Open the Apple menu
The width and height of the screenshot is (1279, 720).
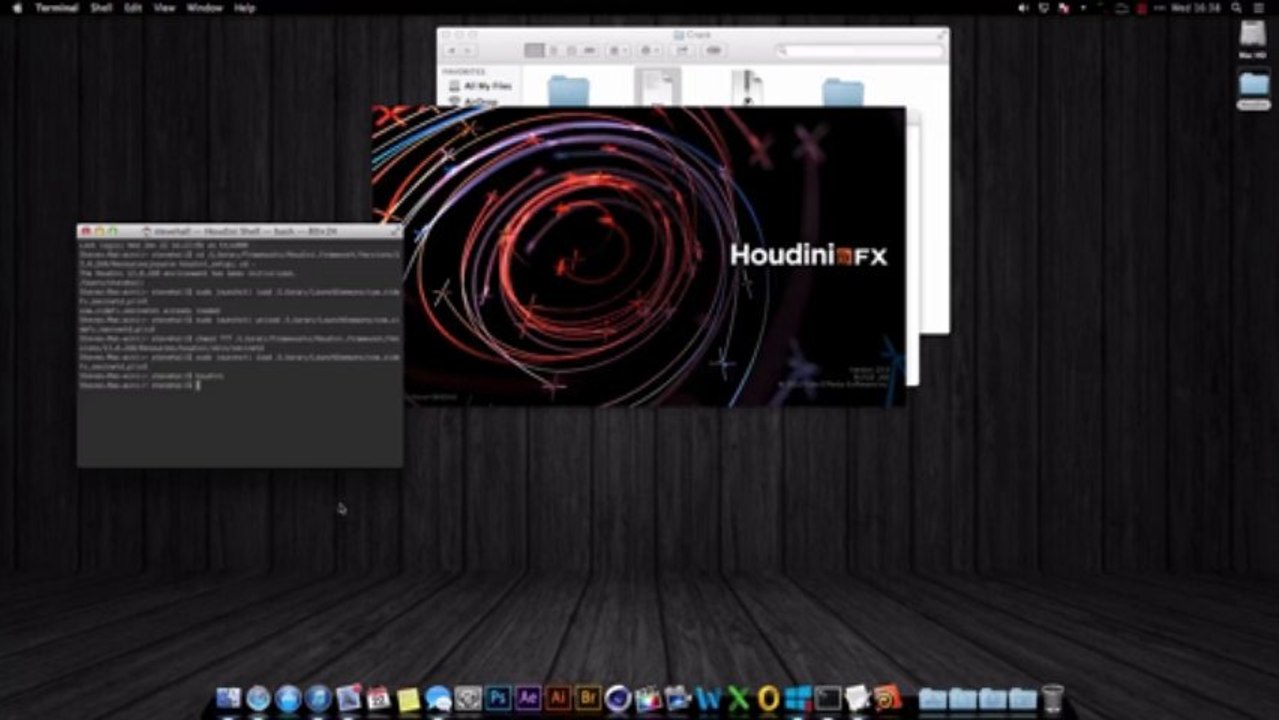[15, 7]
